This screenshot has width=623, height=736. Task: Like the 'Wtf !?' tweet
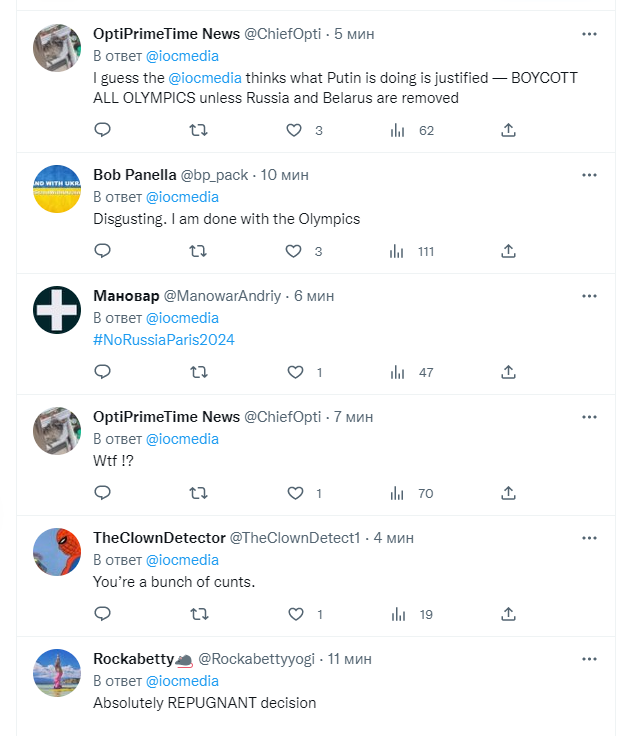(x=295, y=493)
